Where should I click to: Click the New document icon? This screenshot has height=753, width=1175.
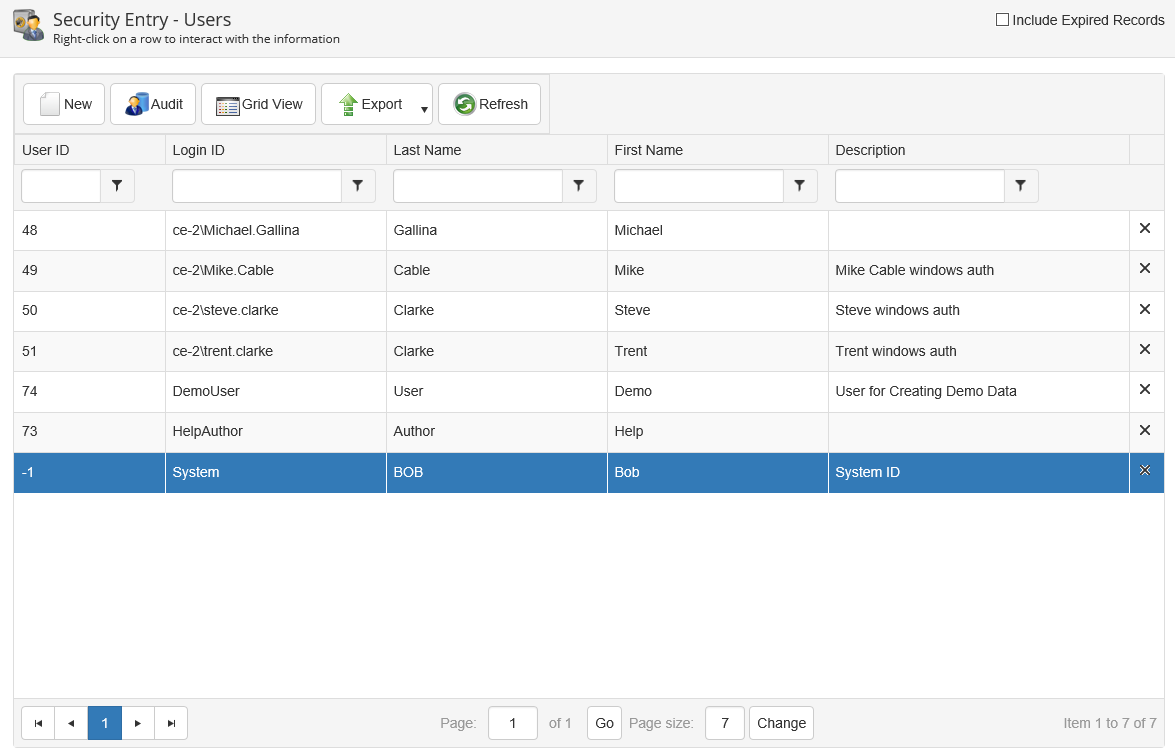coord(50,104)
